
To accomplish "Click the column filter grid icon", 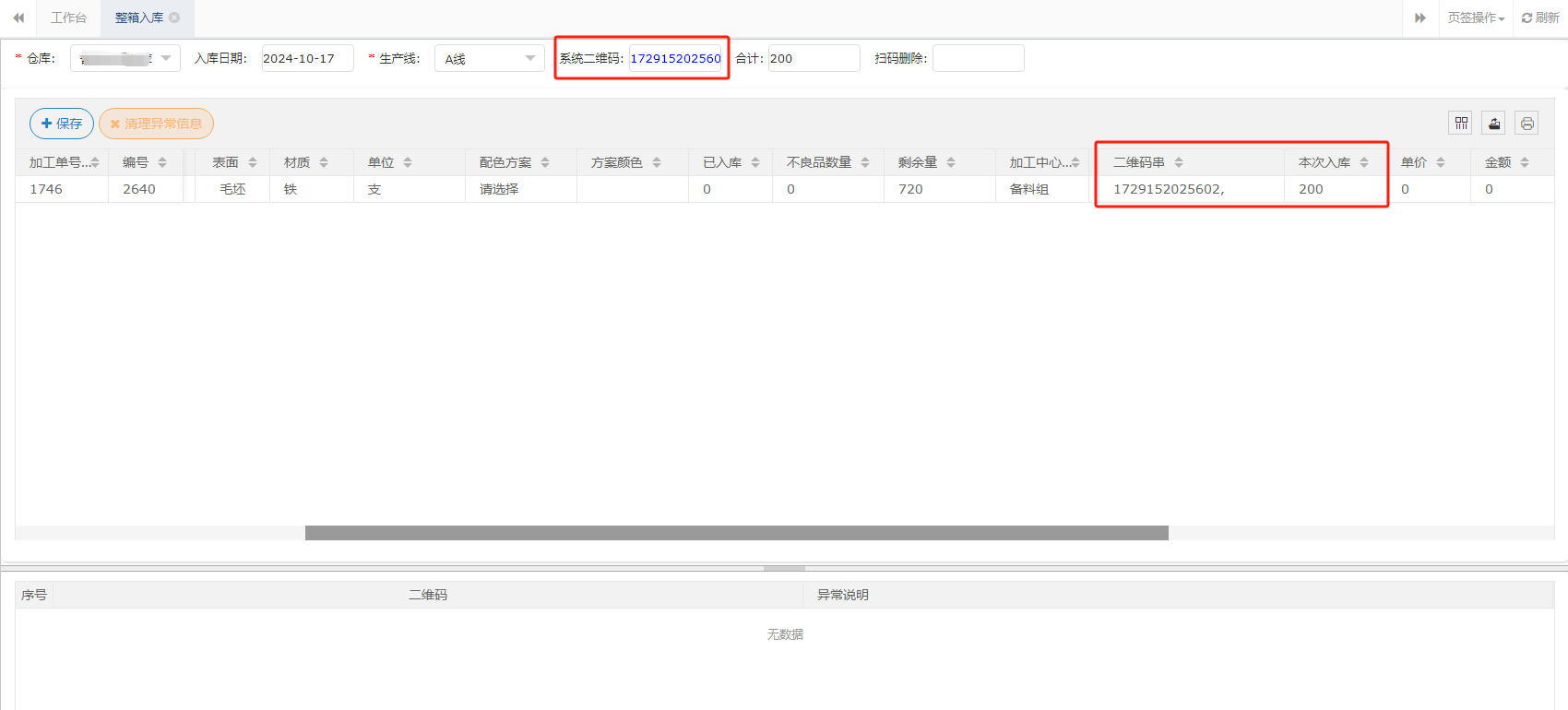I will tap(1461, 124).
